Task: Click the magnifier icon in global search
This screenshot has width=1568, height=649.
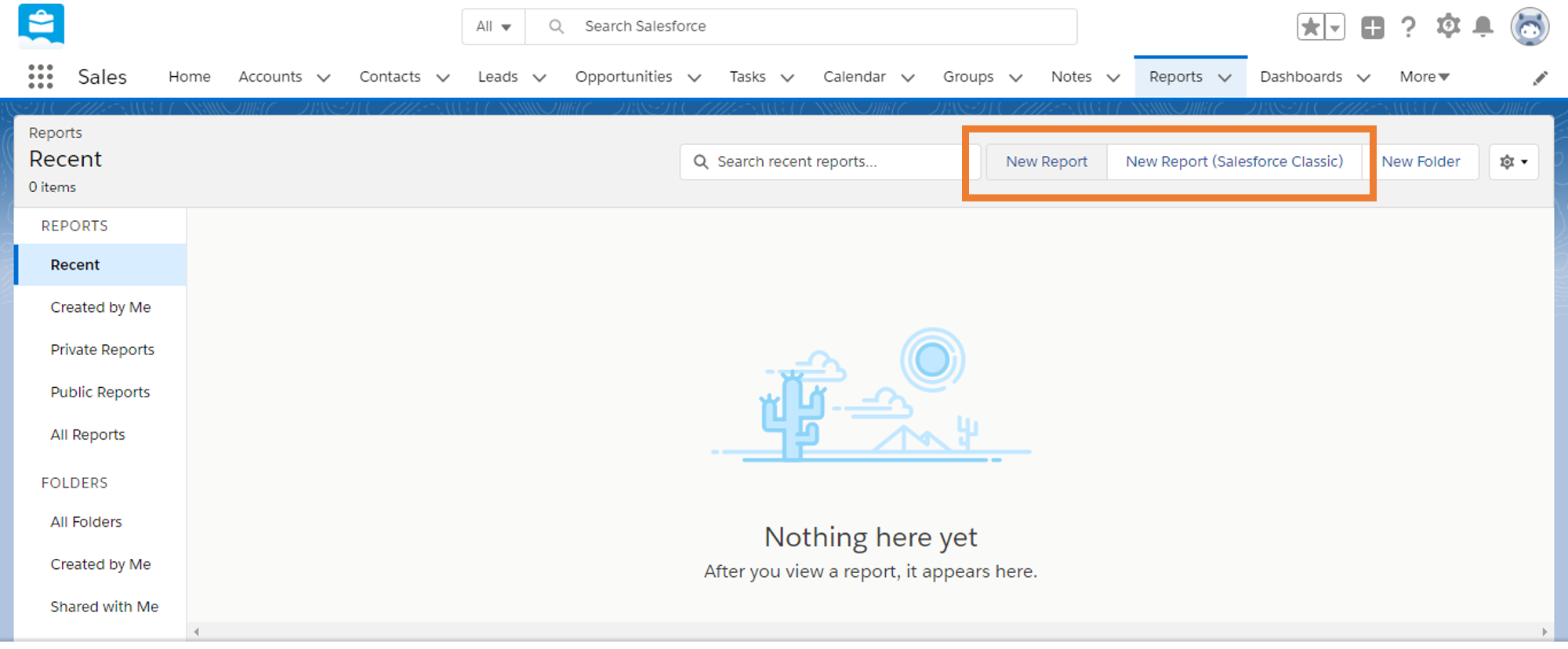Action: point(557,27)
